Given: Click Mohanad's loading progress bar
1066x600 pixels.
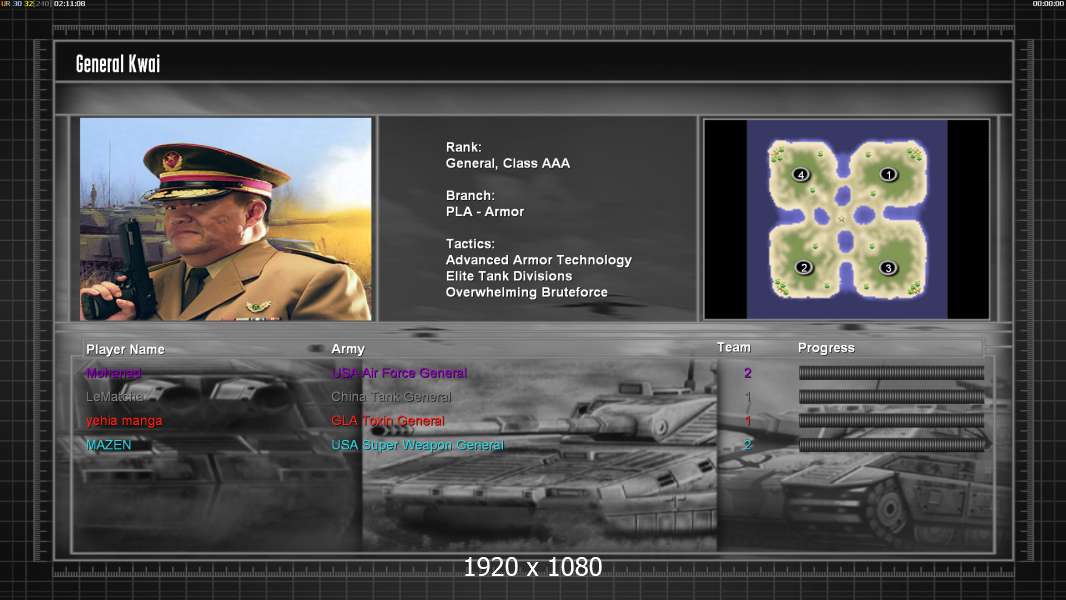Looking at the screenshot, I should [x=891, y=372].
